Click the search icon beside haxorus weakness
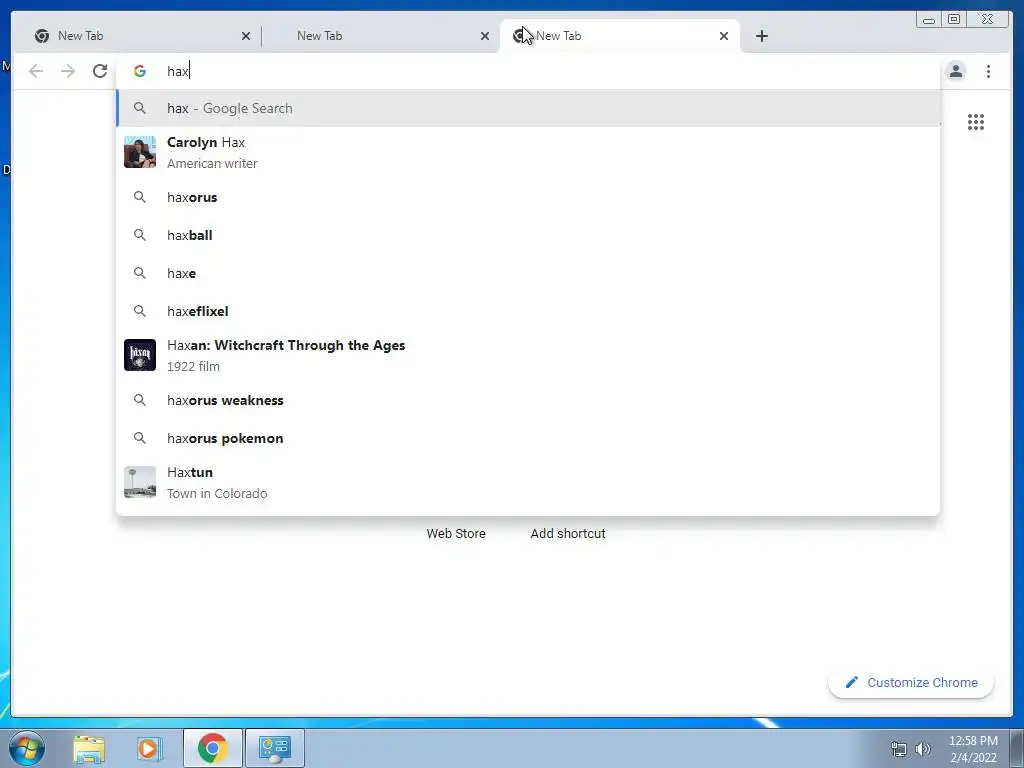 (x=140, y=400)
